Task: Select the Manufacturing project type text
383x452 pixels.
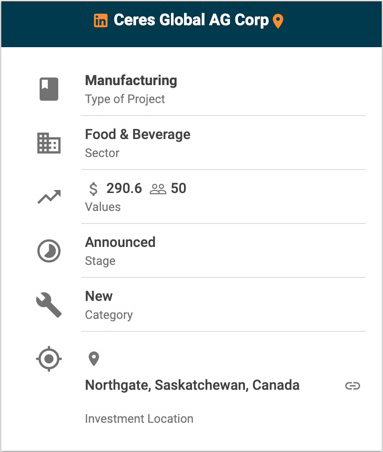Action: pos(131,80)
